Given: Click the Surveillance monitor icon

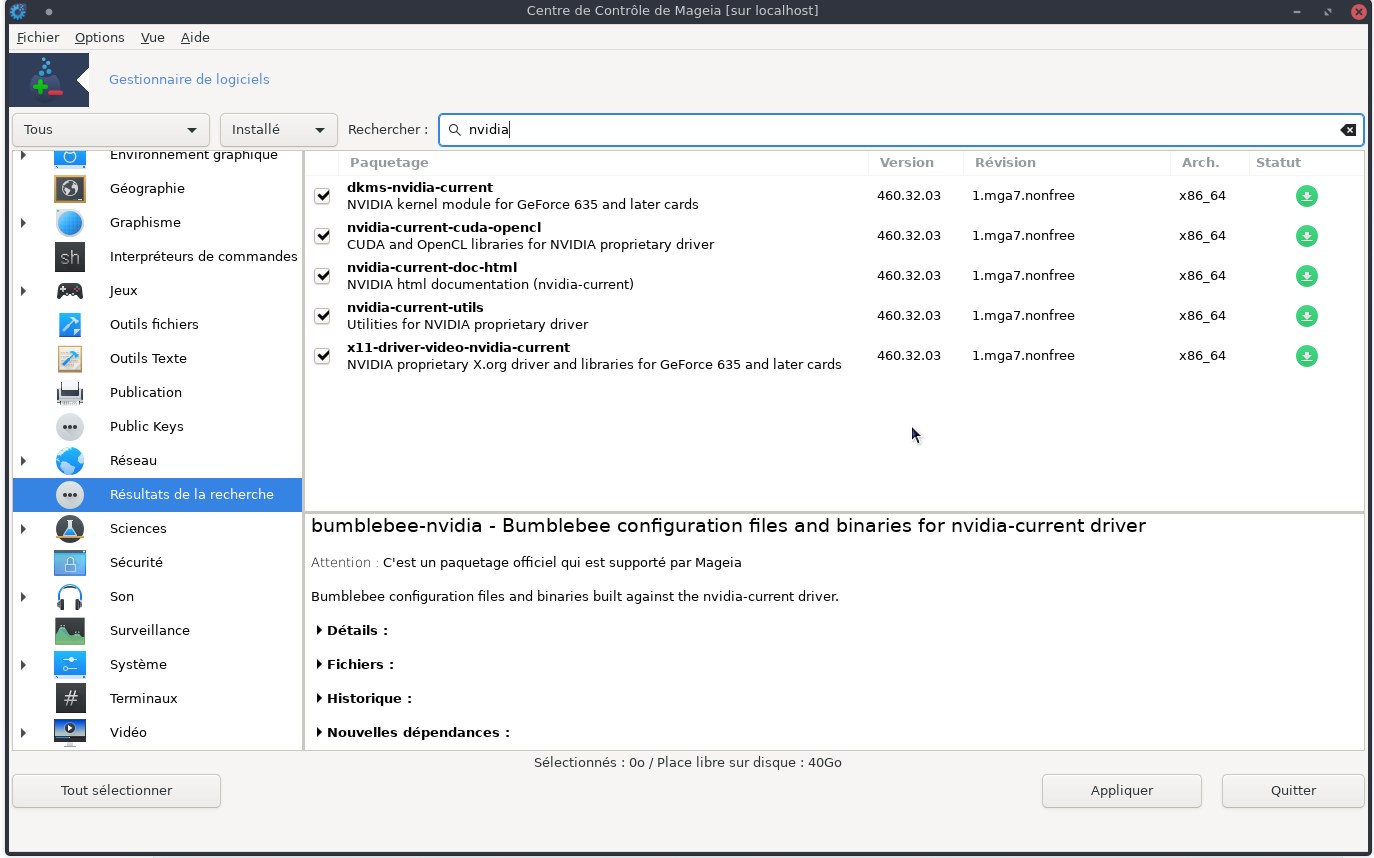Looking at the screenshot, I should coord(70,630).
